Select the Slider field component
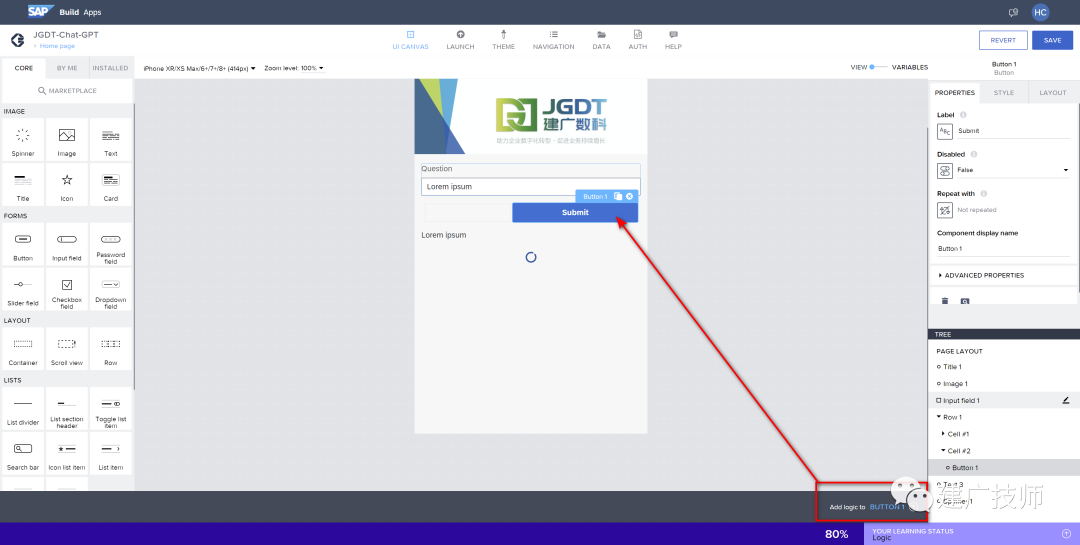Viewport: 1080px width, 545px height. (23, 289)
